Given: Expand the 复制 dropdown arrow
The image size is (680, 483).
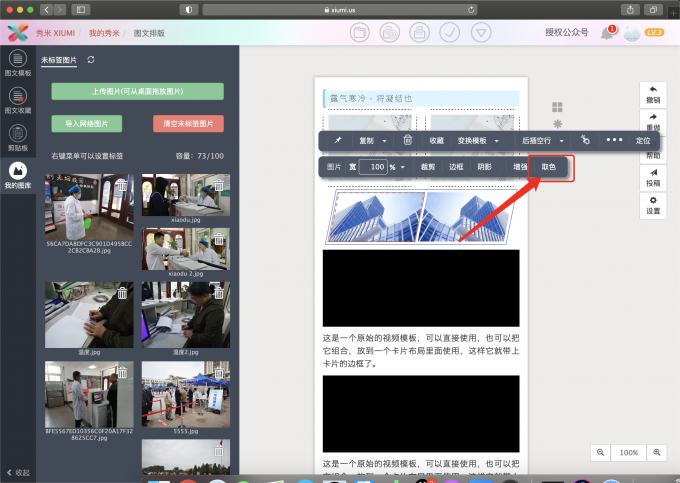Looking at the screenshot, I should click(x=384, y=141).
